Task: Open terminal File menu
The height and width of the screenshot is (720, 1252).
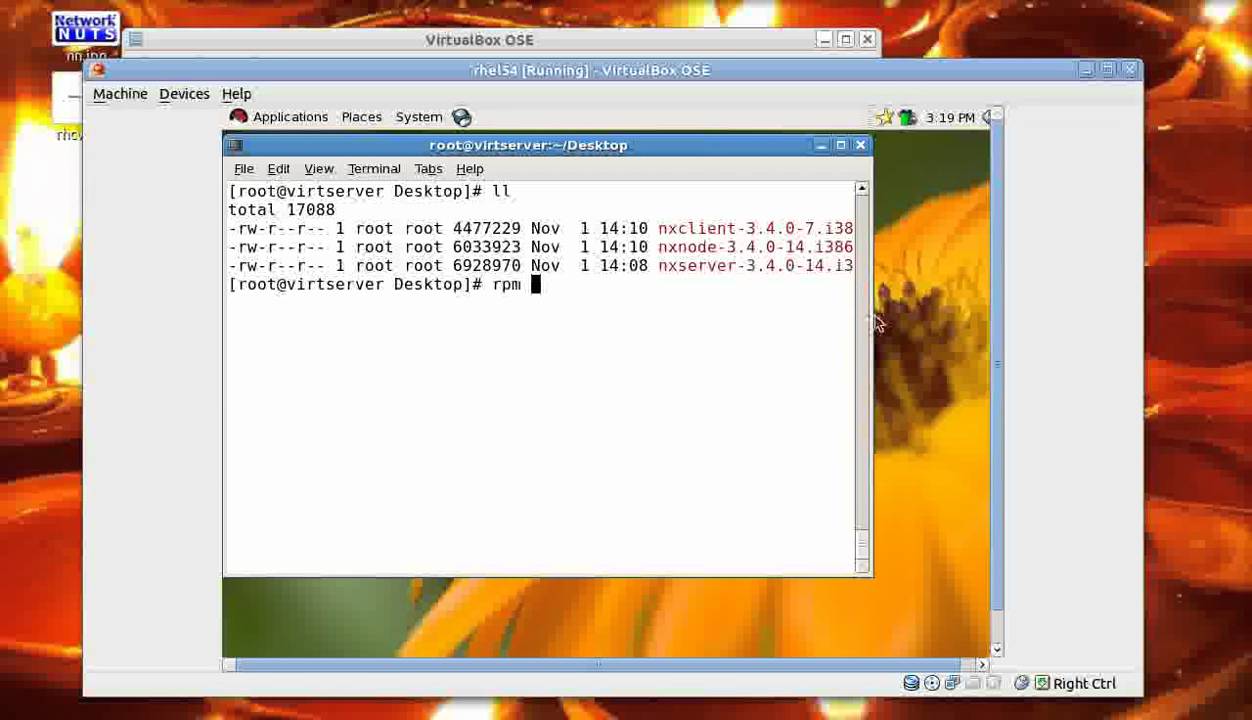Action: 244,169
